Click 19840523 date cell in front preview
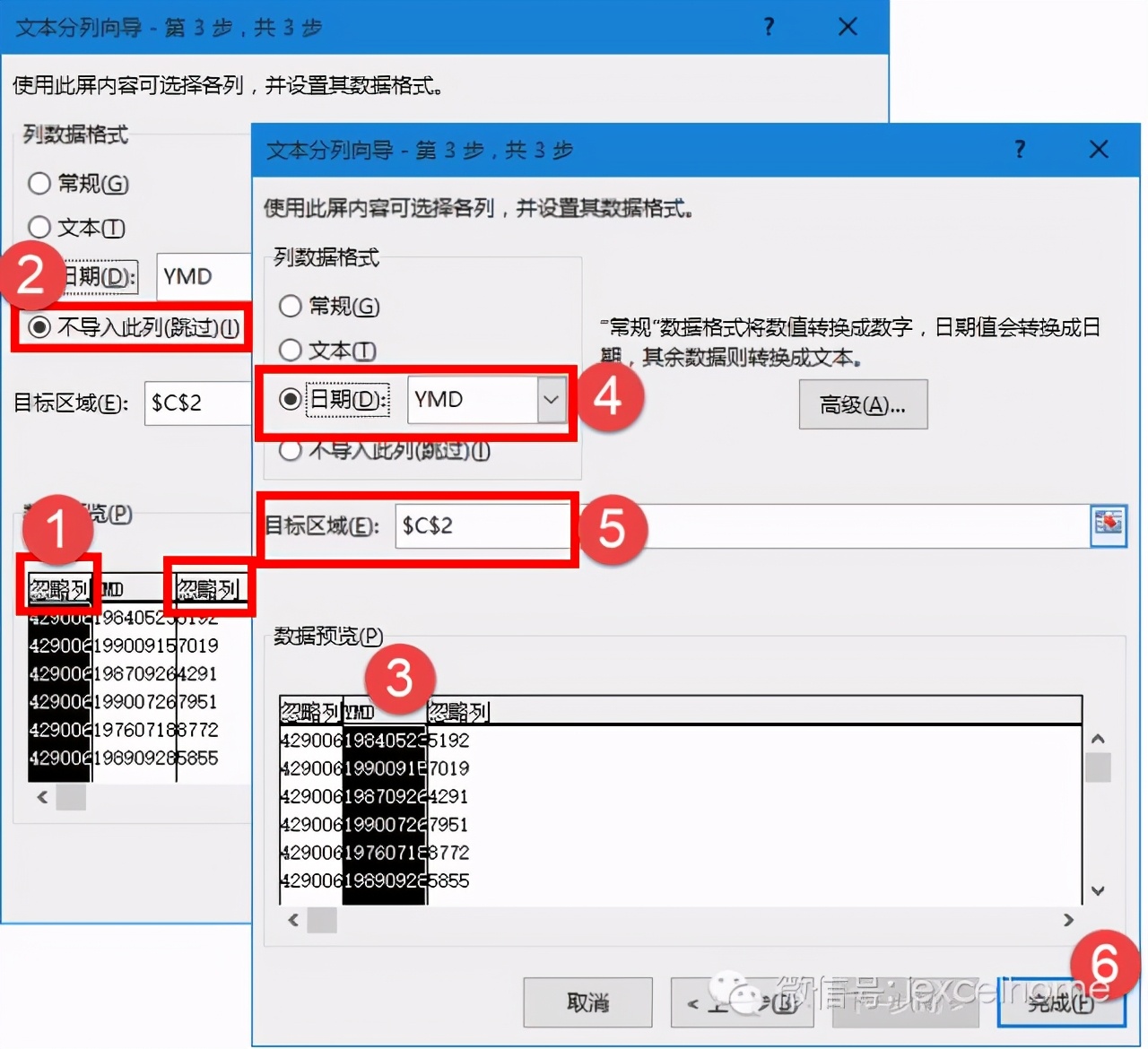The width and height of the screenshot is (1148, 1049). [x=384, y=741]
